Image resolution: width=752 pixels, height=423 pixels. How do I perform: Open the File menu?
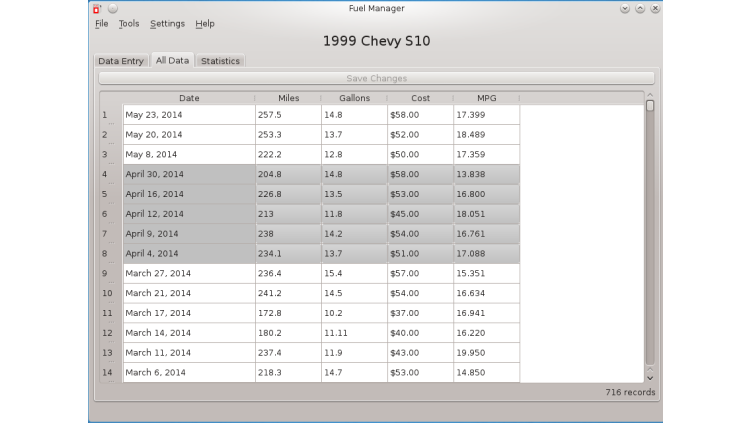coord(102,24)
